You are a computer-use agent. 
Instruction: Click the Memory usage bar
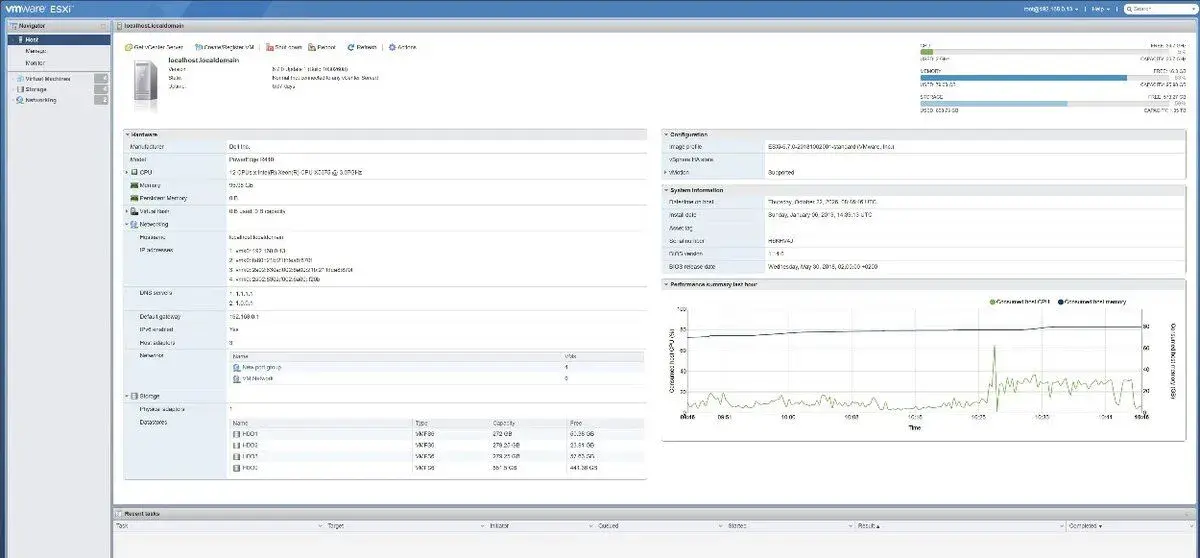[x=1045, y=78]
